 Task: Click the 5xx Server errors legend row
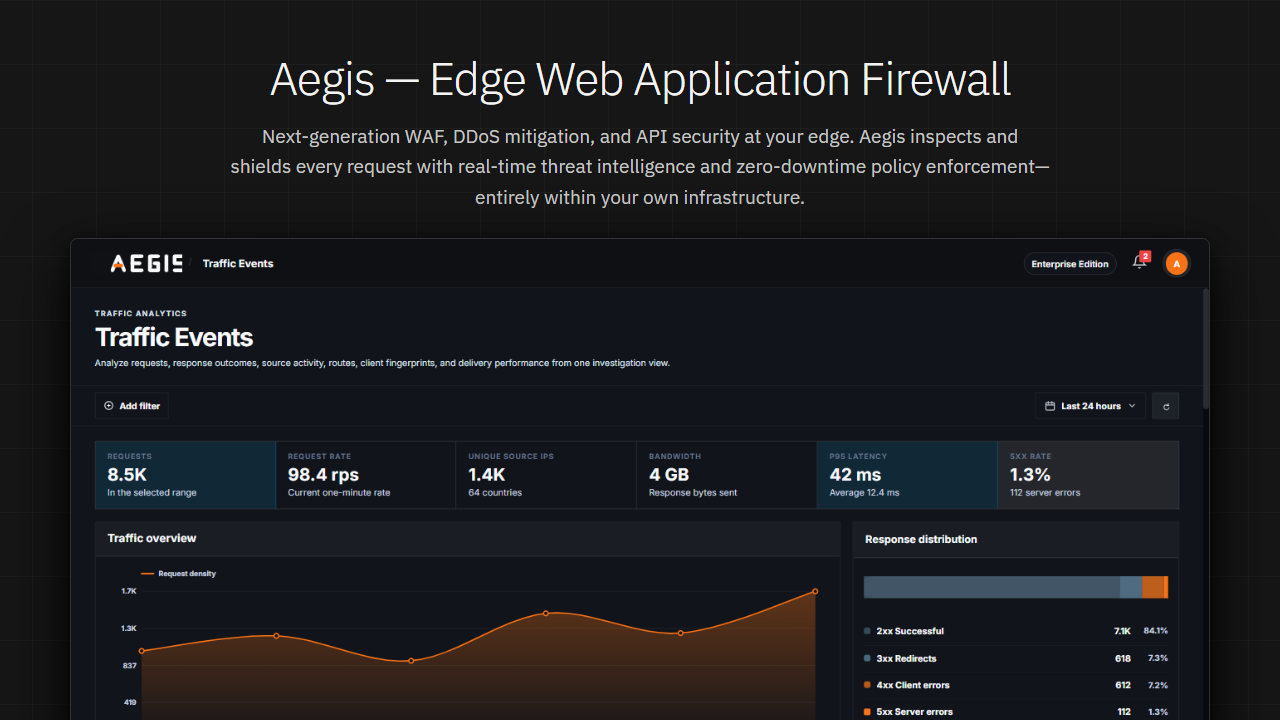pyautogui.click(x=1016, y=712)
